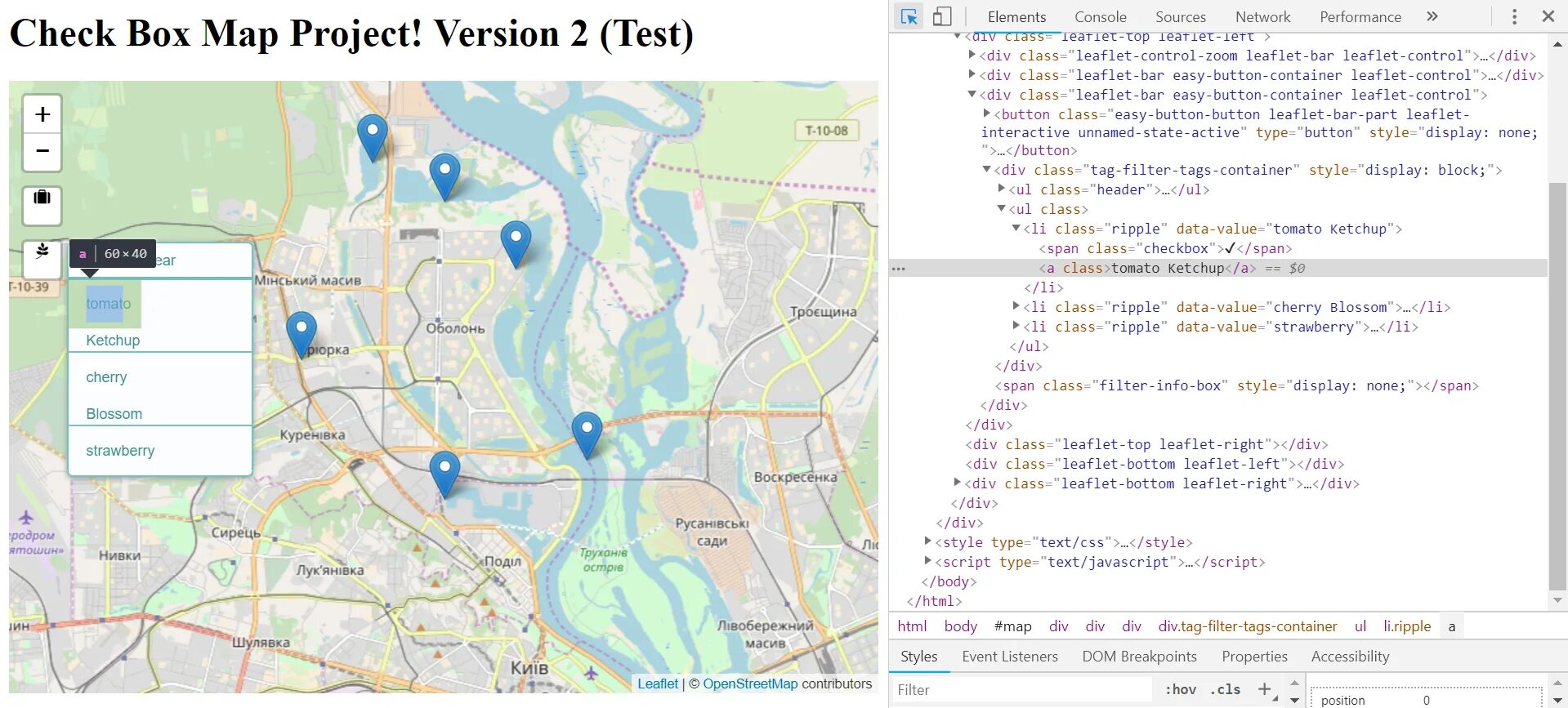Viewport: 1568px width, 708px height.
Task: Toggle .cls class editor
Action: click(x=1224, y=689)
